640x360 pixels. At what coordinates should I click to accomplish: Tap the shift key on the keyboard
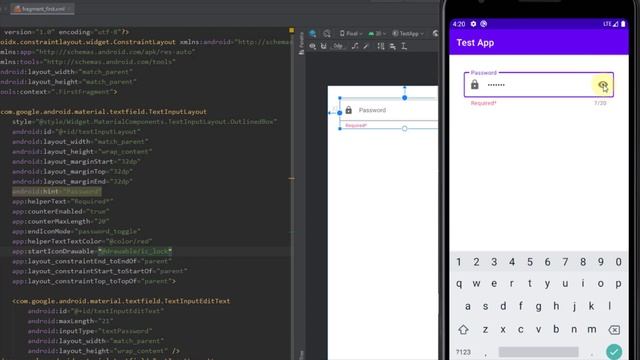coord(463,329)
